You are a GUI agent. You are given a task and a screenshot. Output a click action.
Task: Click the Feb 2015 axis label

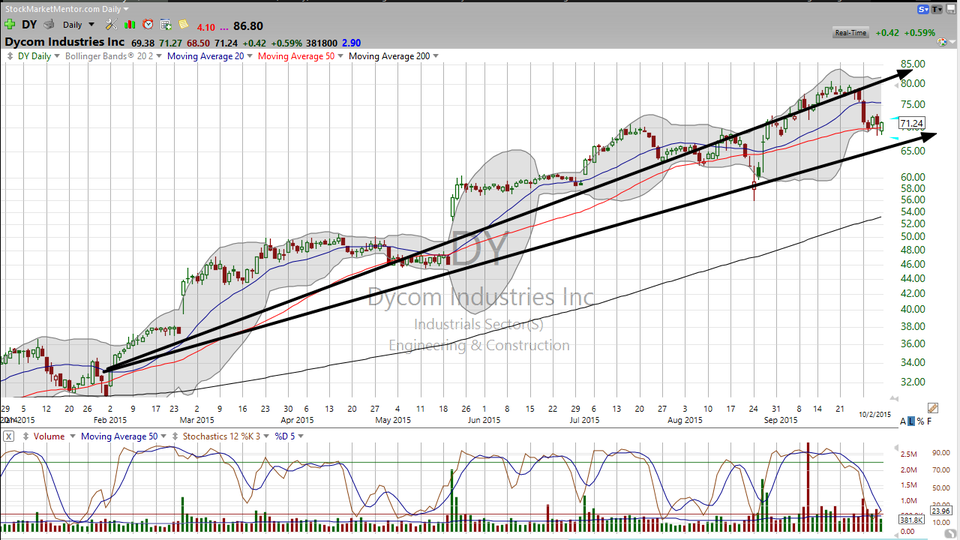110,420
